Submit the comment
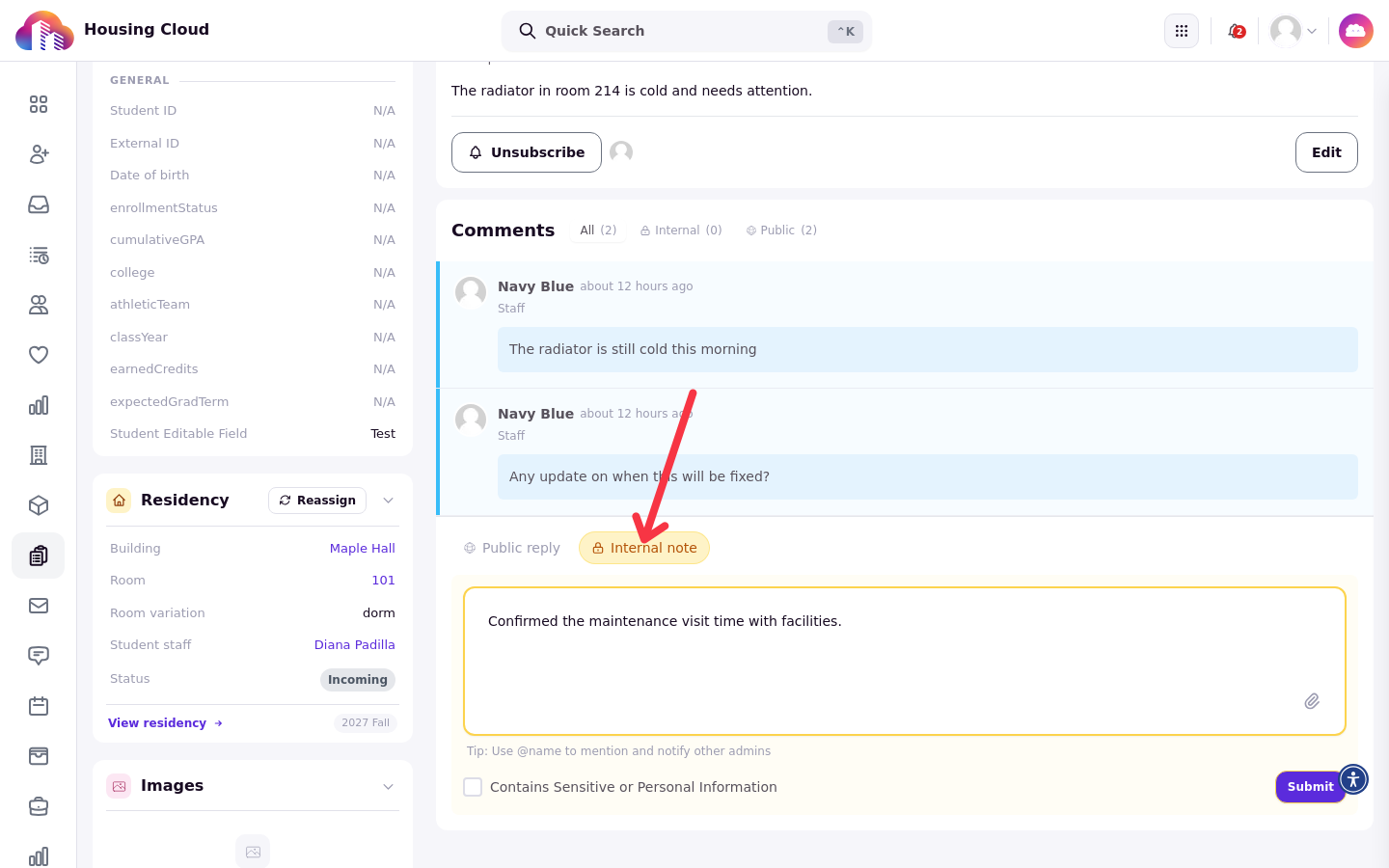Screen dimensions: 1389x868 [1310, 787]
